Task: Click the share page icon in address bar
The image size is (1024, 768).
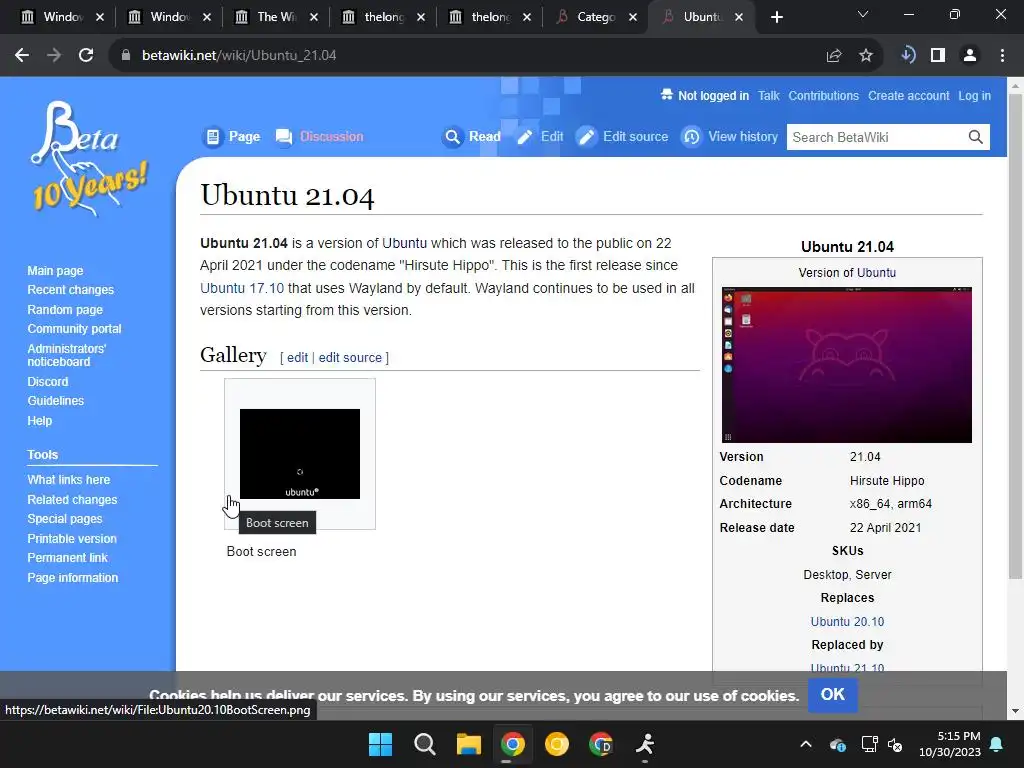Action: tap(833, 56)
